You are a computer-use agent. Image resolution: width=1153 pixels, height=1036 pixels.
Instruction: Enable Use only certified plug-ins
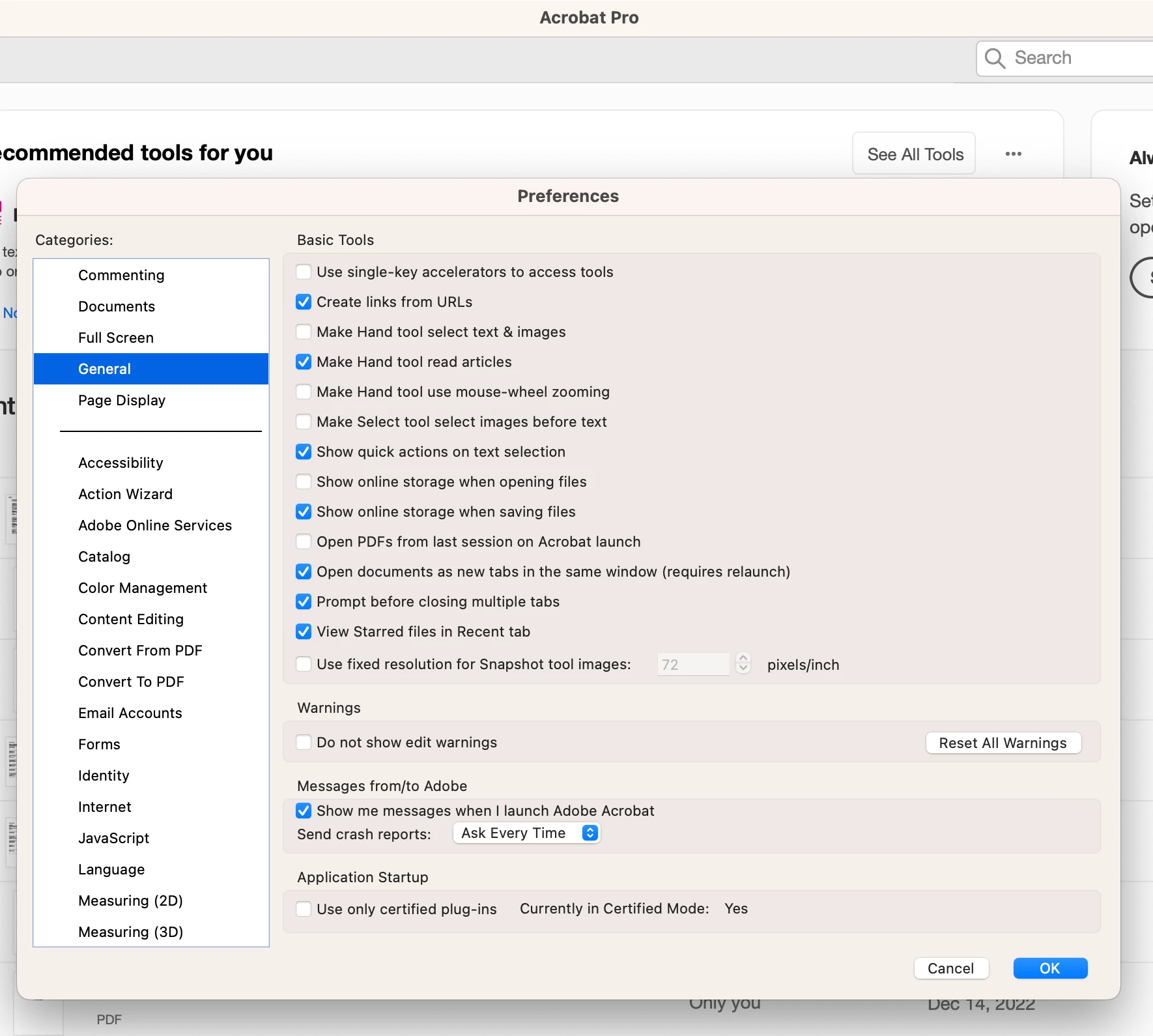pyautogui.click(x=304, y=909)
